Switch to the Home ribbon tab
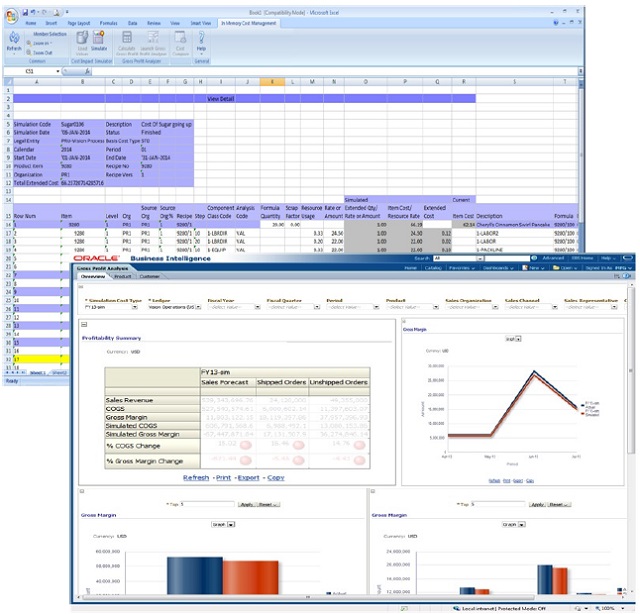640x614 pixels. 31,23
